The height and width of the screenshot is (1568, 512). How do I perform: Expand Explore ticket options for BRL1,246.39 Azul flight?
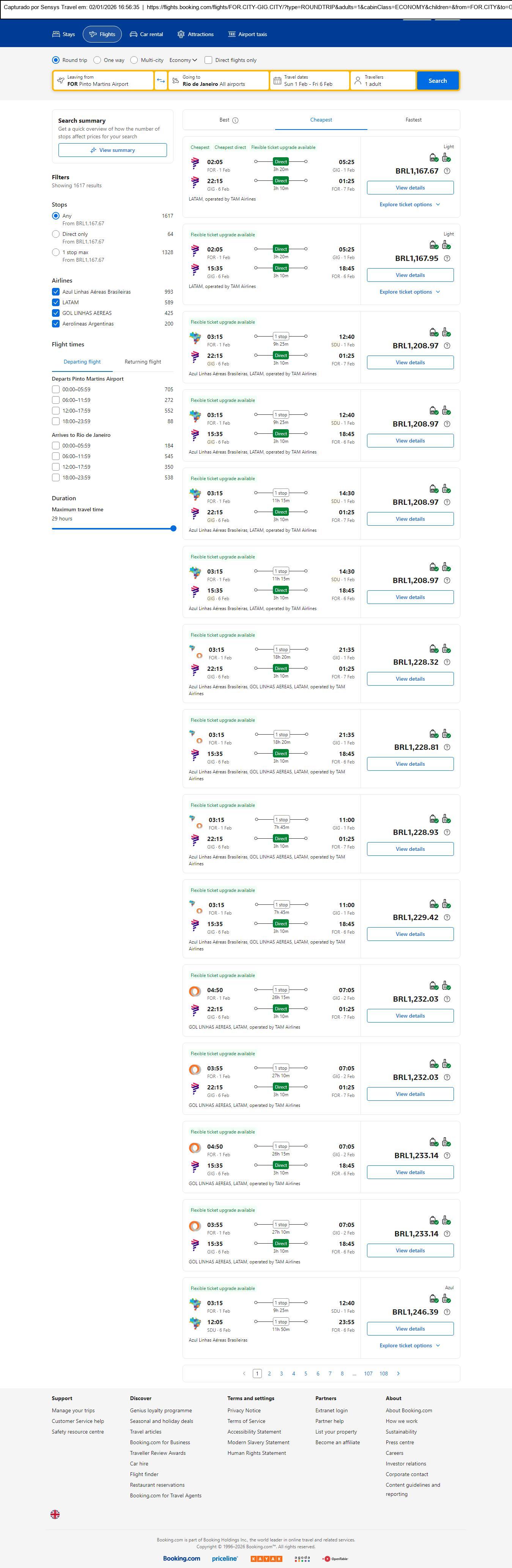coord(410,1345)
